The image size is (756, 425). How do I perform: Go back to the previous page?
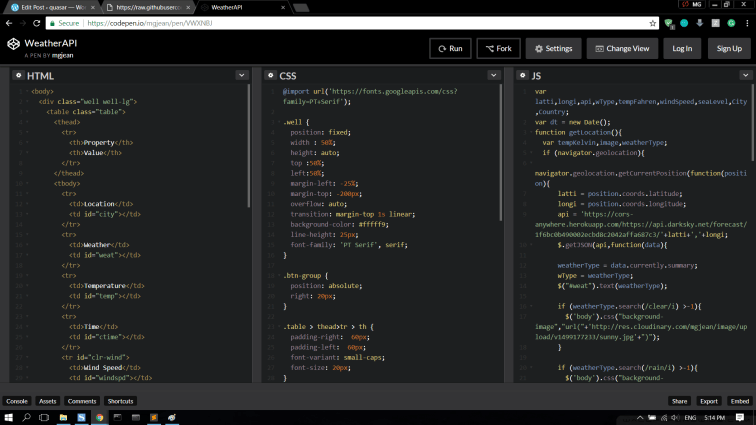point(9,22)
